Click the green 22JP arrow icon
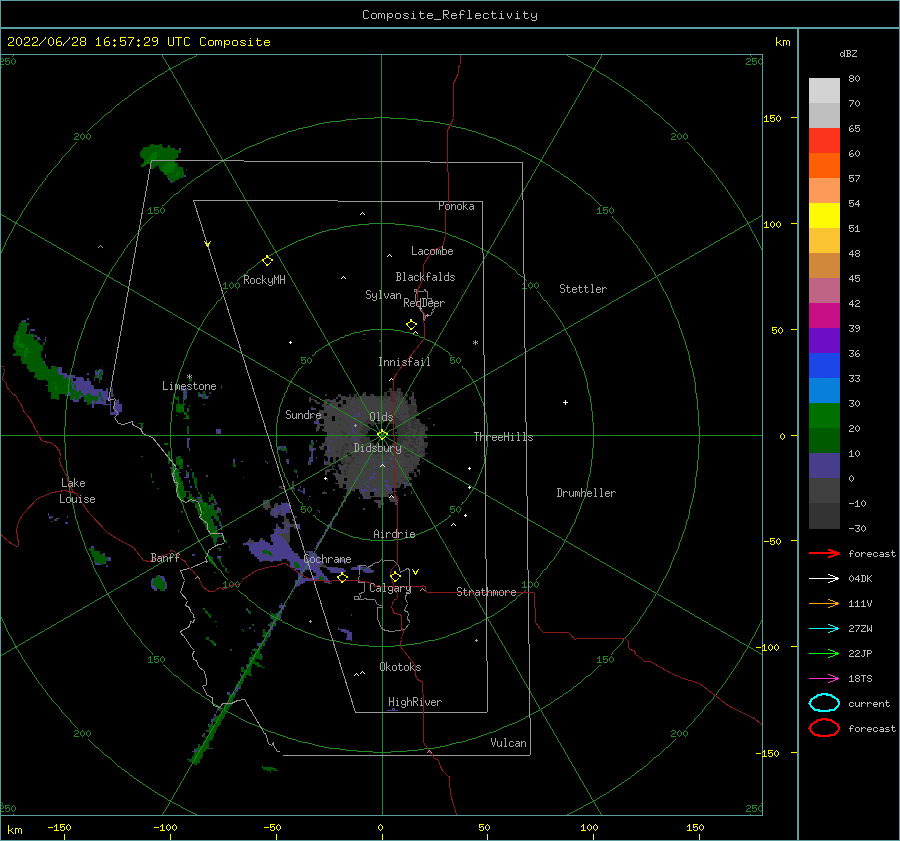 coord(824,653)
